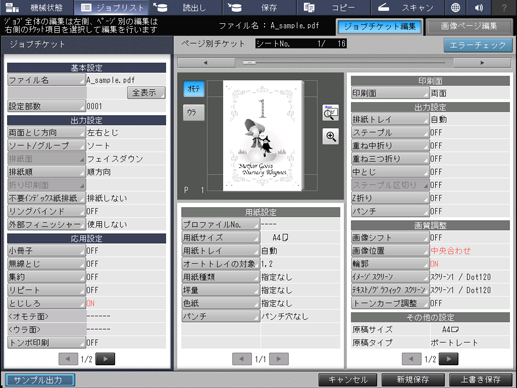Go to next sheet with right arrow
This screenshot has height=388, width=517.
pyautogui.click(x=482, y=63)
